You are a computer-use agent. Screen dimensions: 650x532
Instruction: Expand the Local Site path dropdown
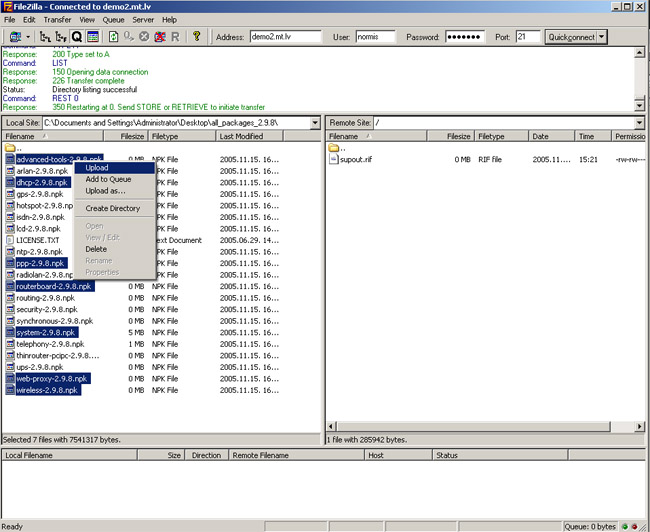[314, 122]
